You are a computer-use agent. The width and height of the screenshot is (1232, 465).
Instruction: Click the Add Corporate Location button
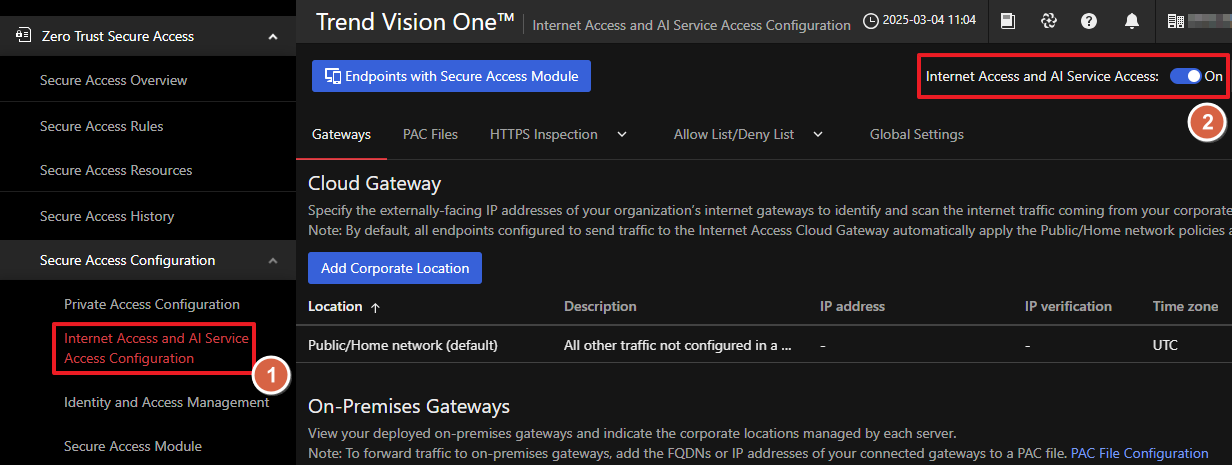point(394,268)
